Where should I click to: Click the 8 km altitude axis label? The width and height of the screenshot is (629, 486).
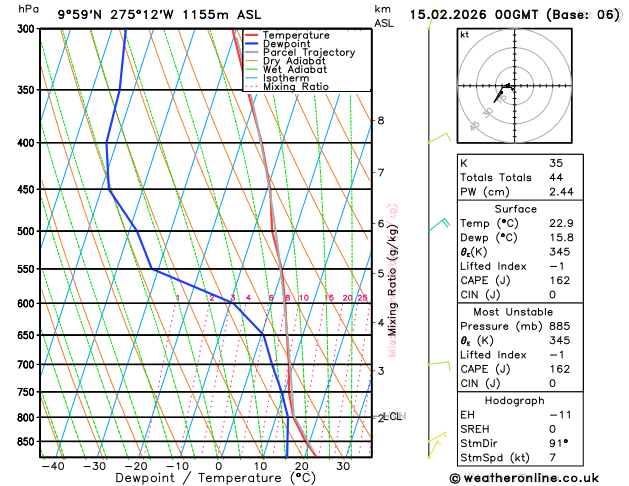click(x=381, y=120)
